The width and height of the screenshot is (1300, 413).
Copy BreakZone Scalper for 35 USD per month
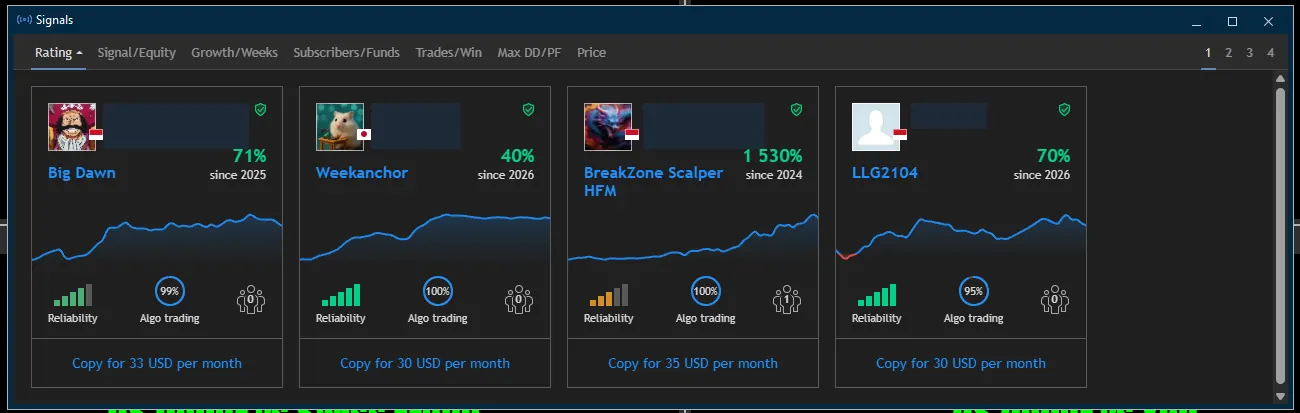pyautogui.click(x=693, y=363)
